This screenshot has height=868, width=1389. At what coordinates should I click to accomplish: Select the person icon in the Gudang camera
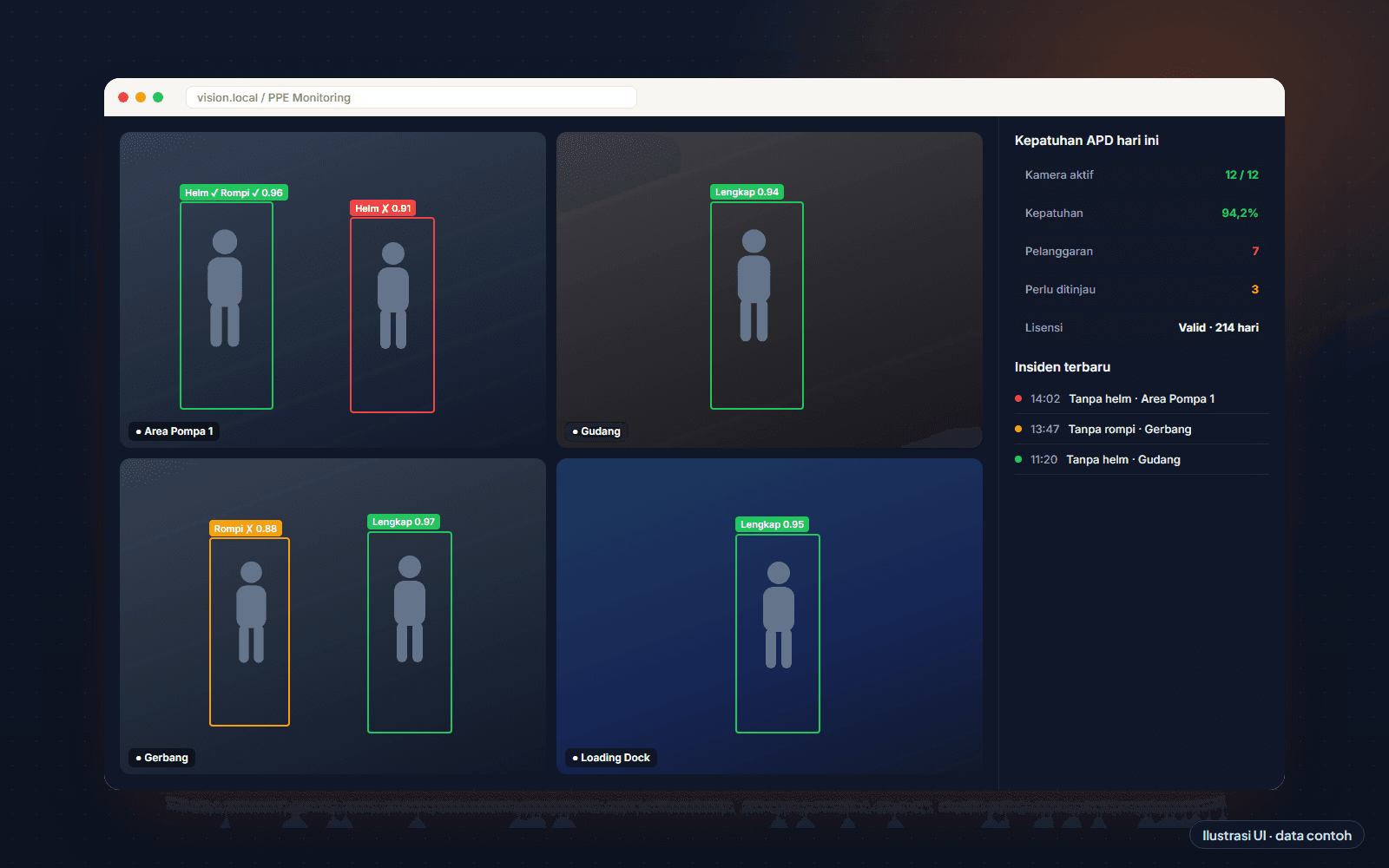point(754,286)
